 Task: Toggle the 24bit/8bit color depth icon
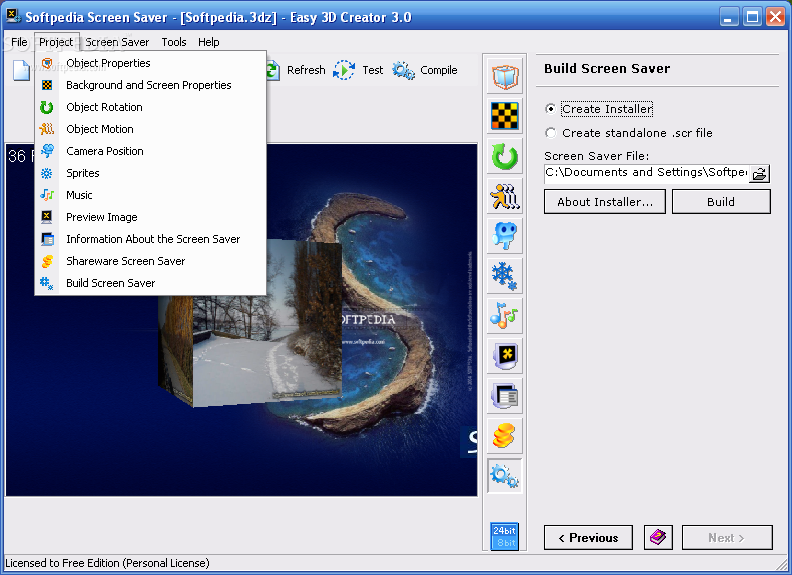pyautogui.click(x=505, y=536)
